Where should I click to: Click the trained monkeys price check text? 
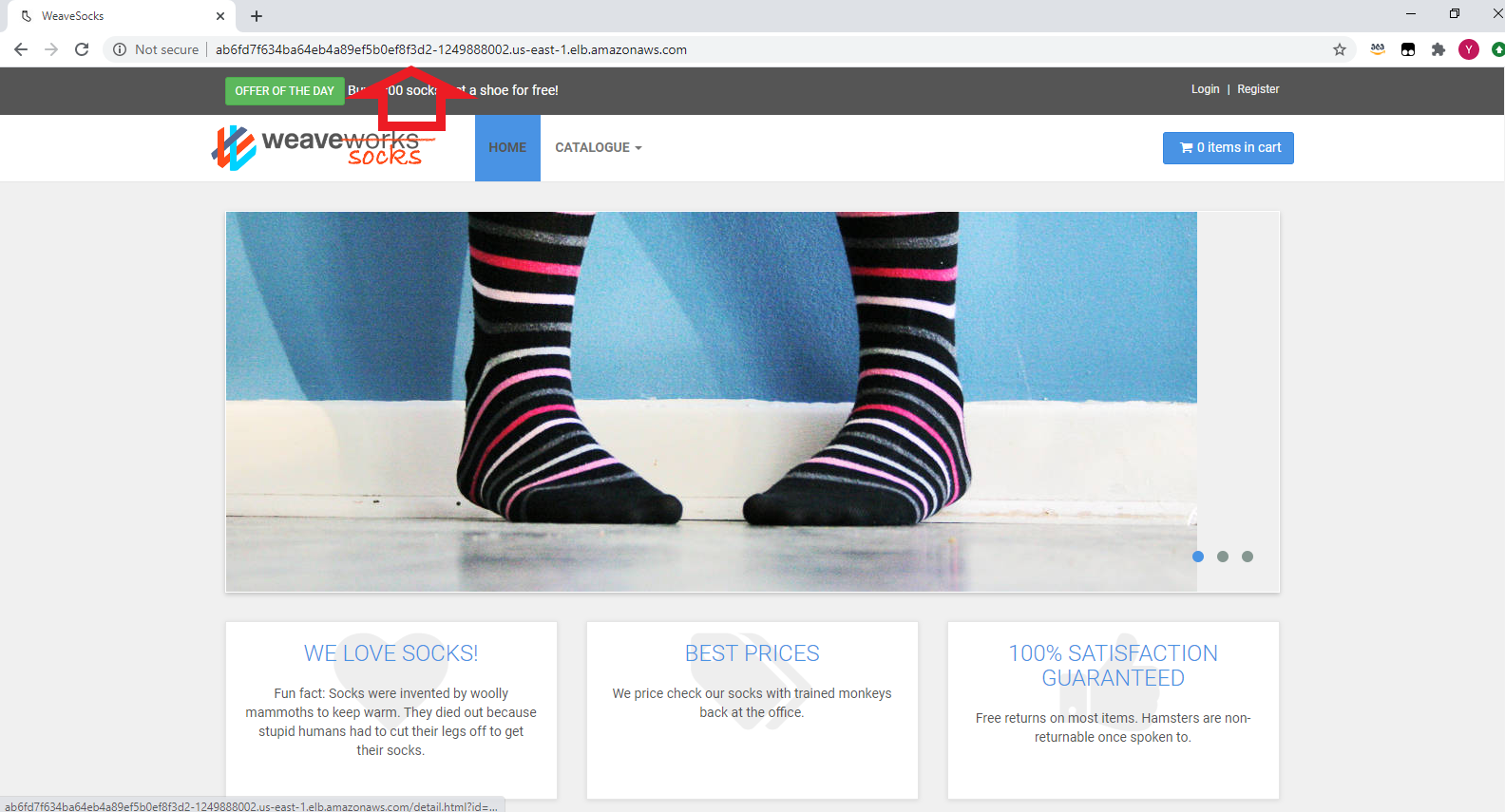752,703
